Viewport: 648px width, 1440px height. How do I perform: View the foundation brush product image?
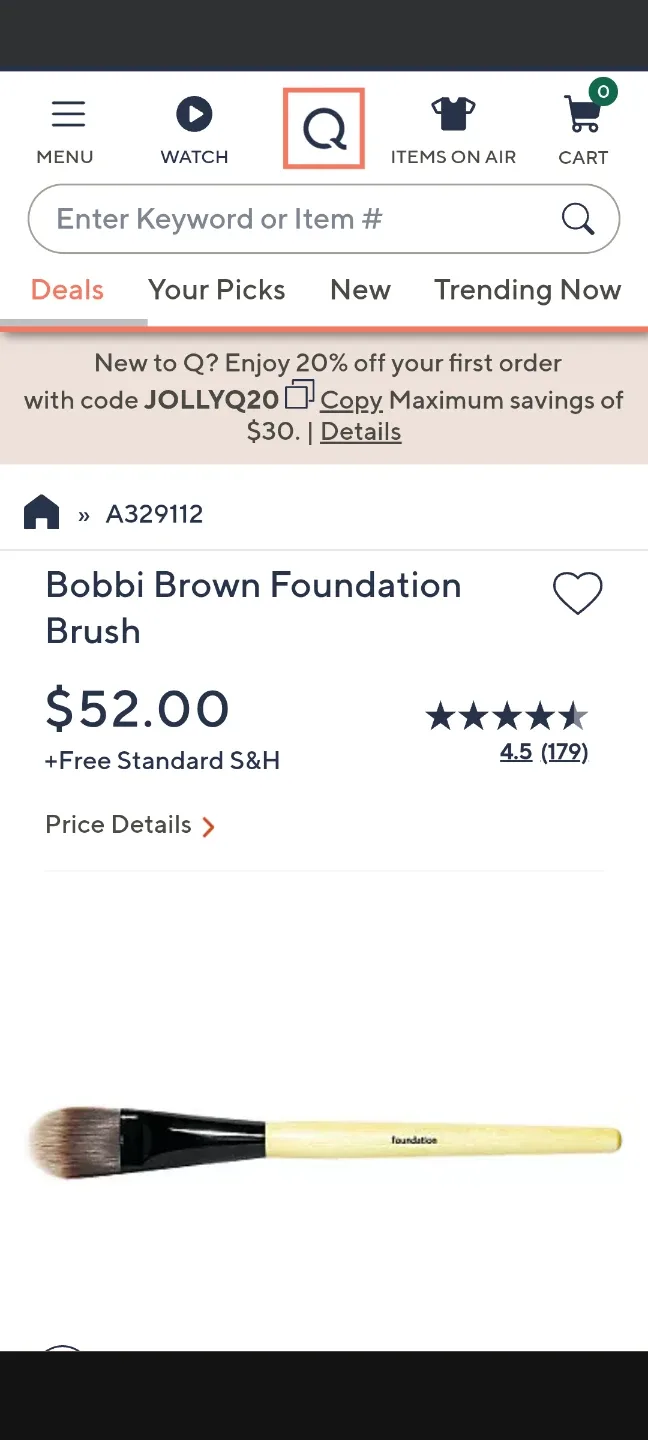tap(323, 1140)
